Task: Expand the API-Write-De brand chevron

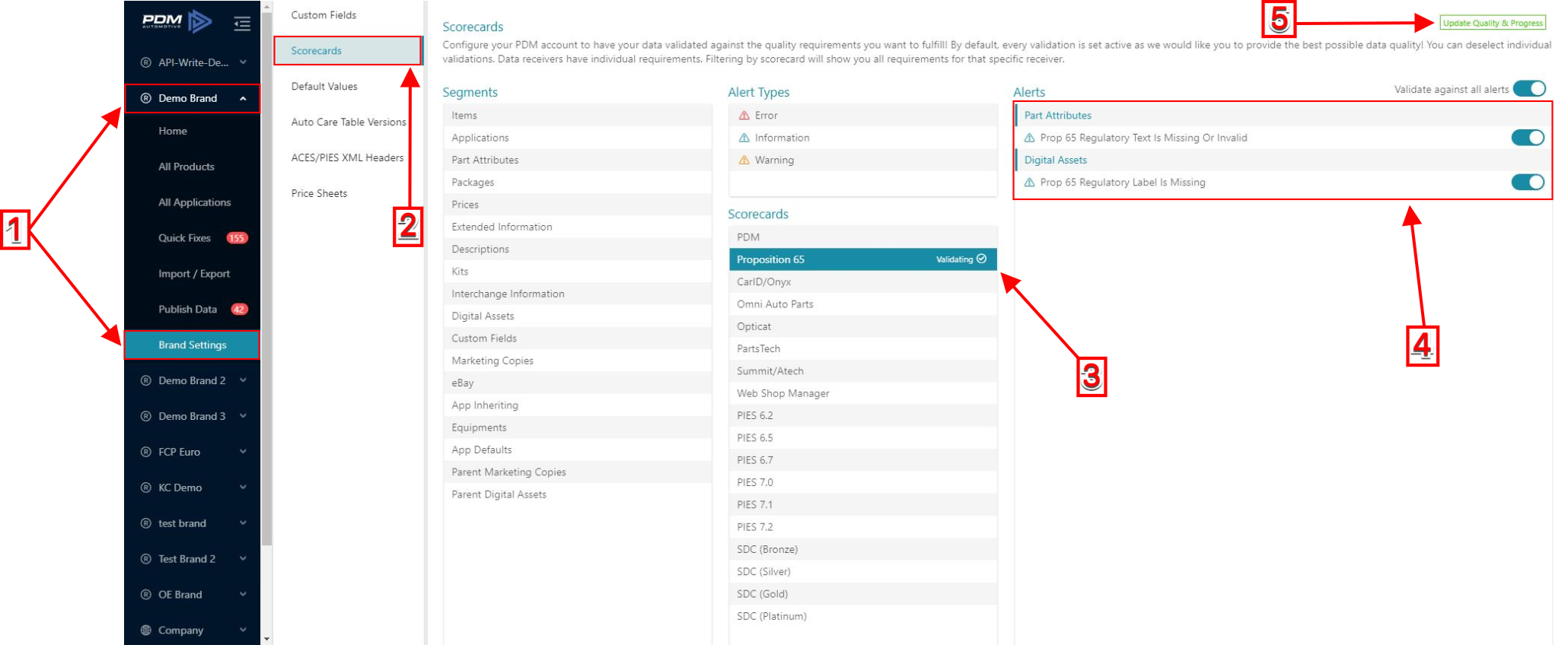Action: [243, 62]
